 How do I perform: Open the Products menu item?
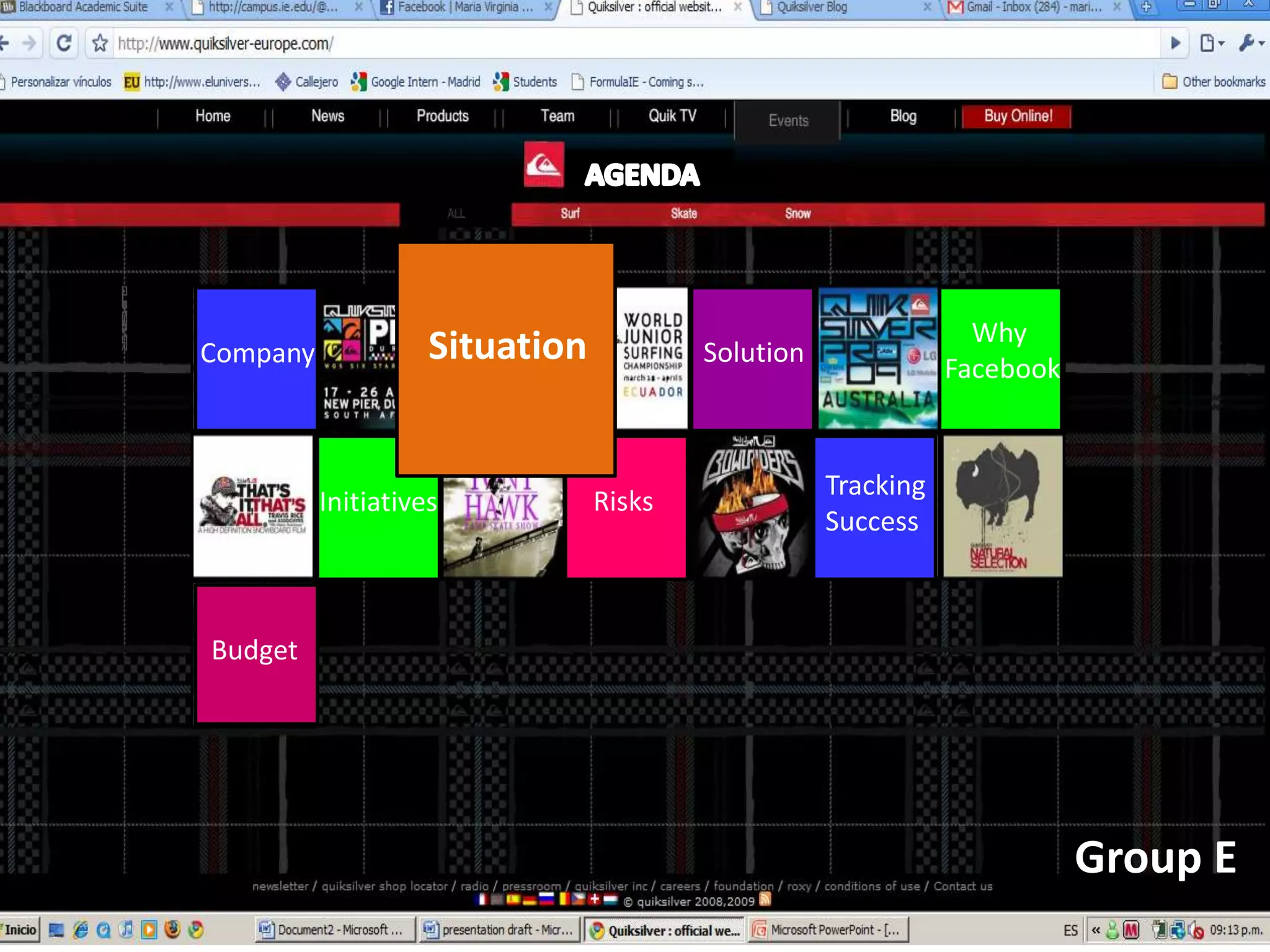[442, 116]
